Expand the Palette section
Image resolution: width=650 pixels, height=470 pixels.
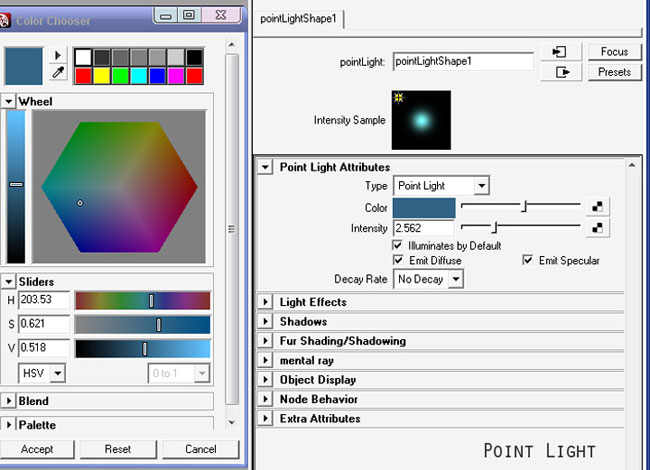tap(8, 424)
